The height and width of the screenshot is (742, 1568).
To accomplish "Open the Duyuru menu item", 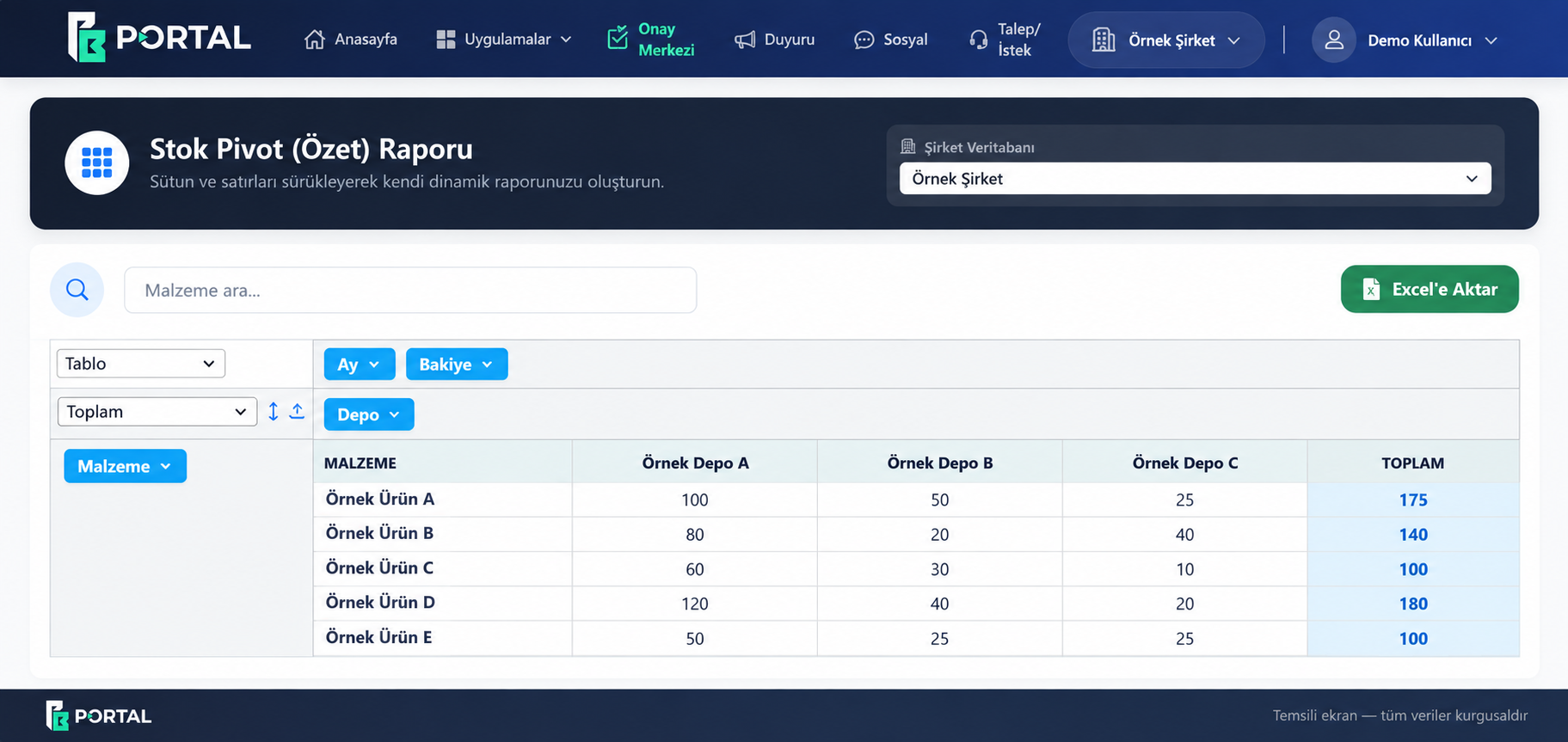I will [x=774, y=40].
